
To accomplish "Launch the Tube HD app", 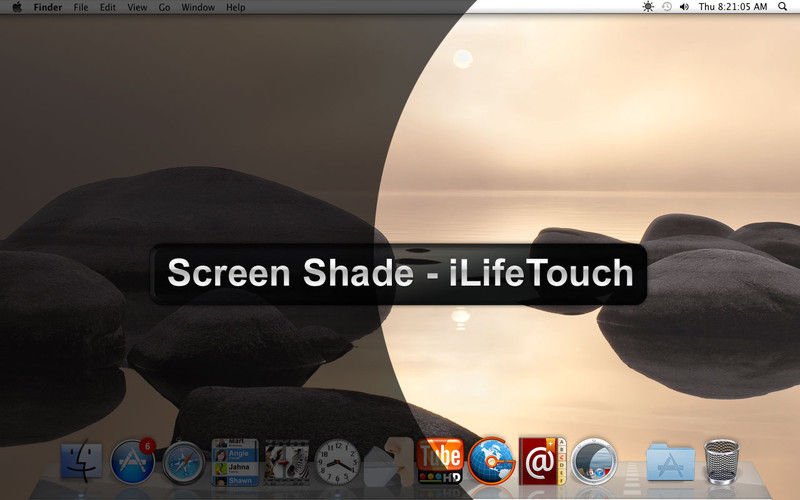I will (x=440, y=461).
